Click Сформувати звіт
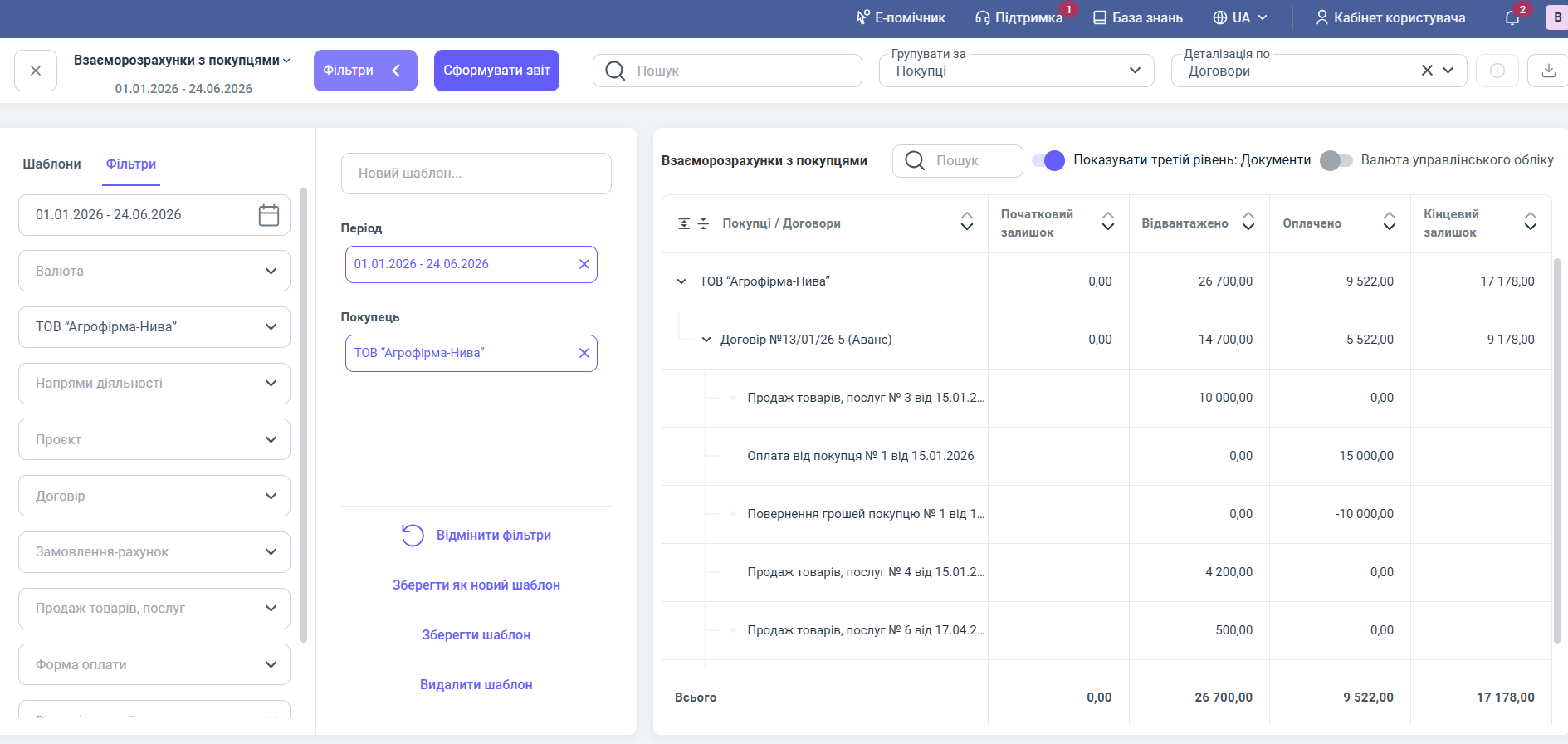 point(496,71)
